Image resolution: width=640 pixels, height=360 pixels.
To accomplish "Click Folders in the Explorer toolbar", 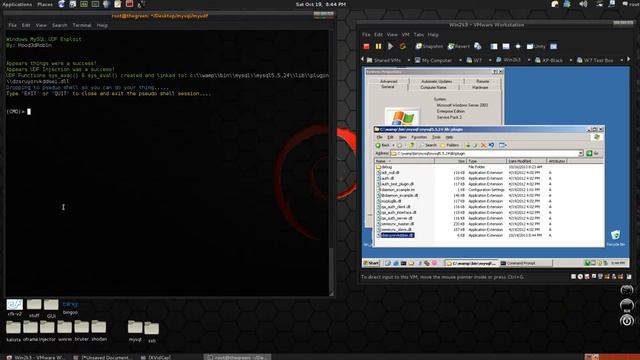I will tap(449, 145).
